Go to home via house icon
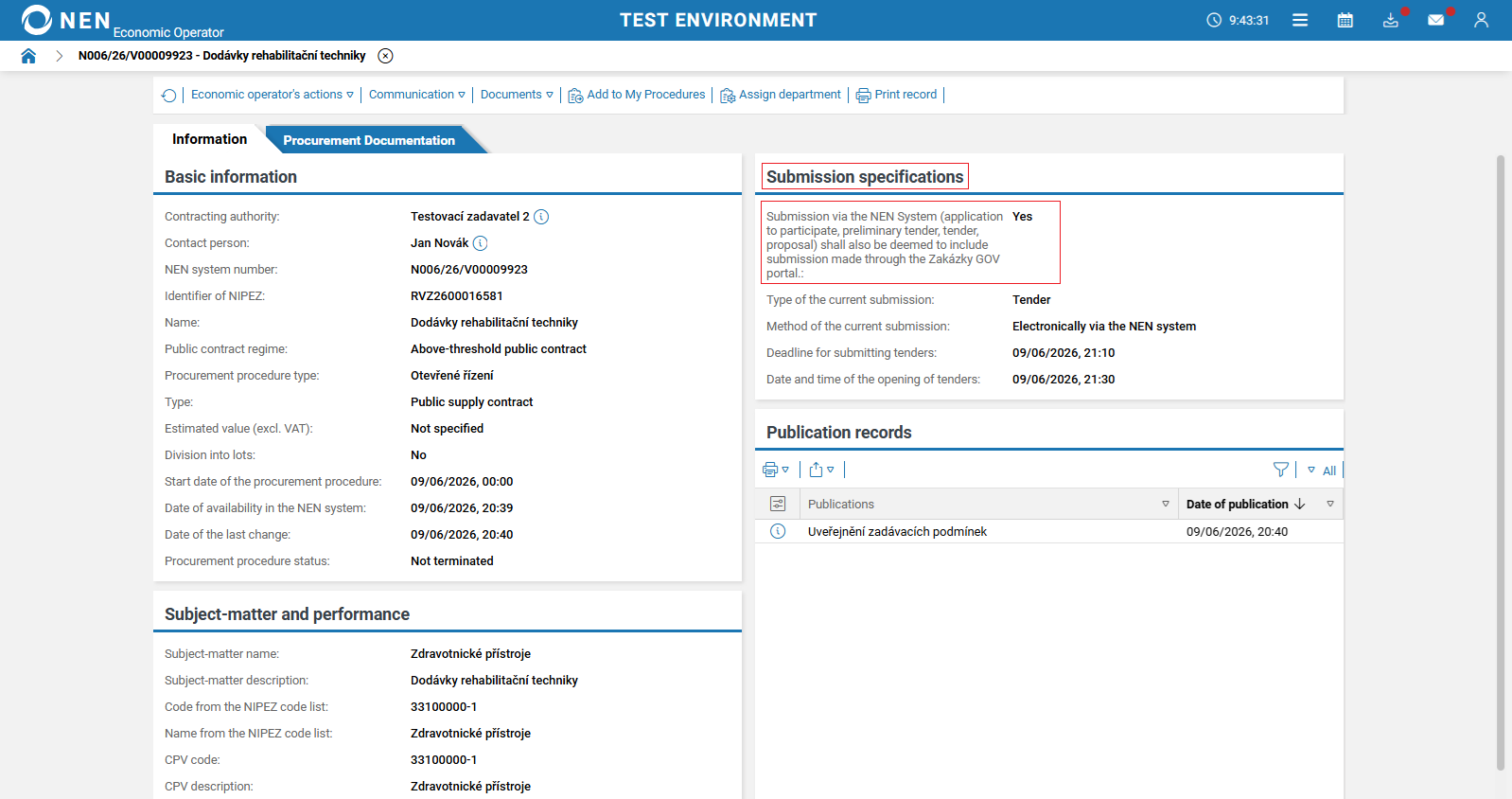This screenshot has width=1512, height=799. pos(28,56)
